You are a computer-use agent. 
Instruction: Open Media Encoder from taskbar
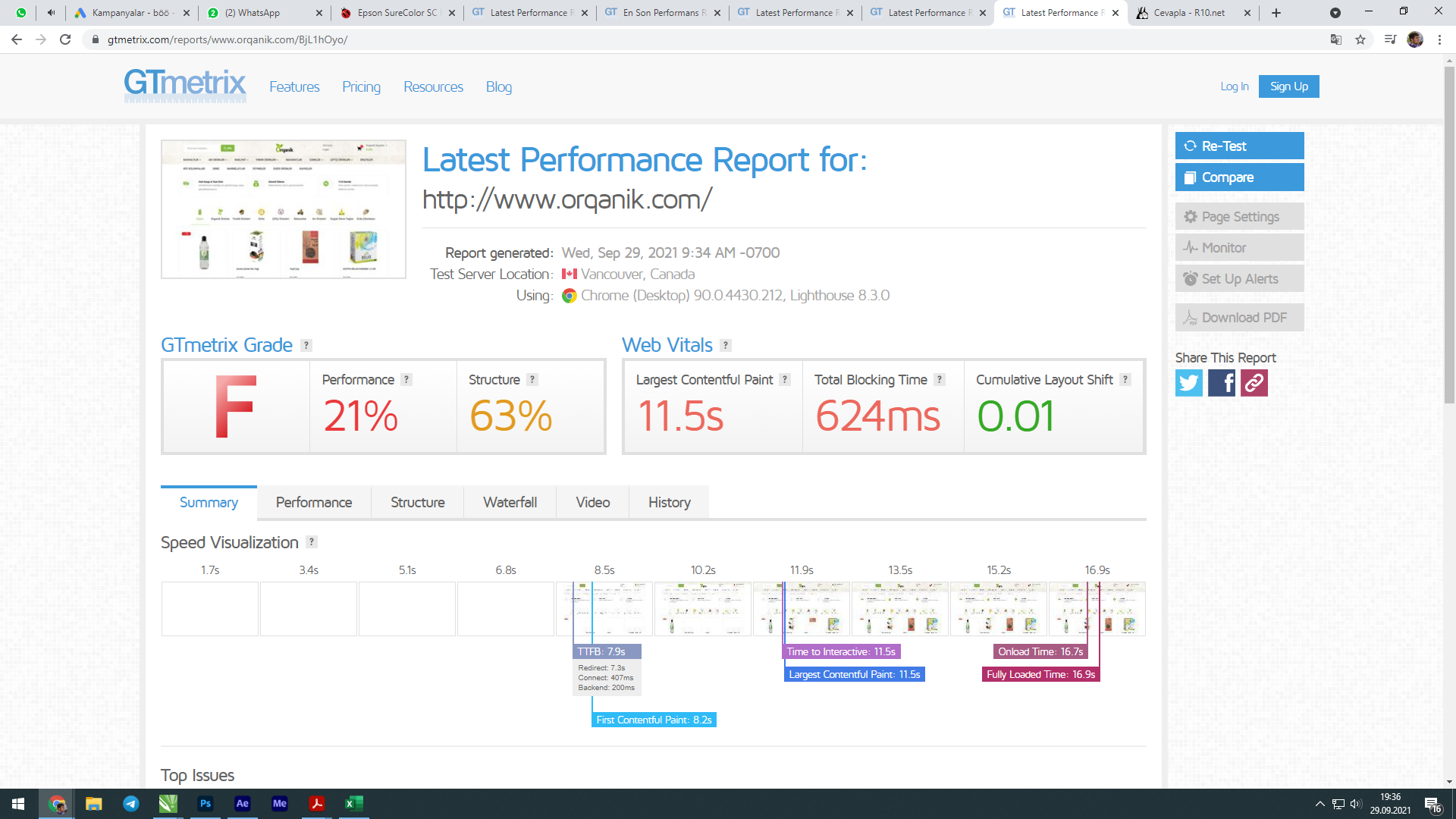pyautogui.click(x=280, y=804)
